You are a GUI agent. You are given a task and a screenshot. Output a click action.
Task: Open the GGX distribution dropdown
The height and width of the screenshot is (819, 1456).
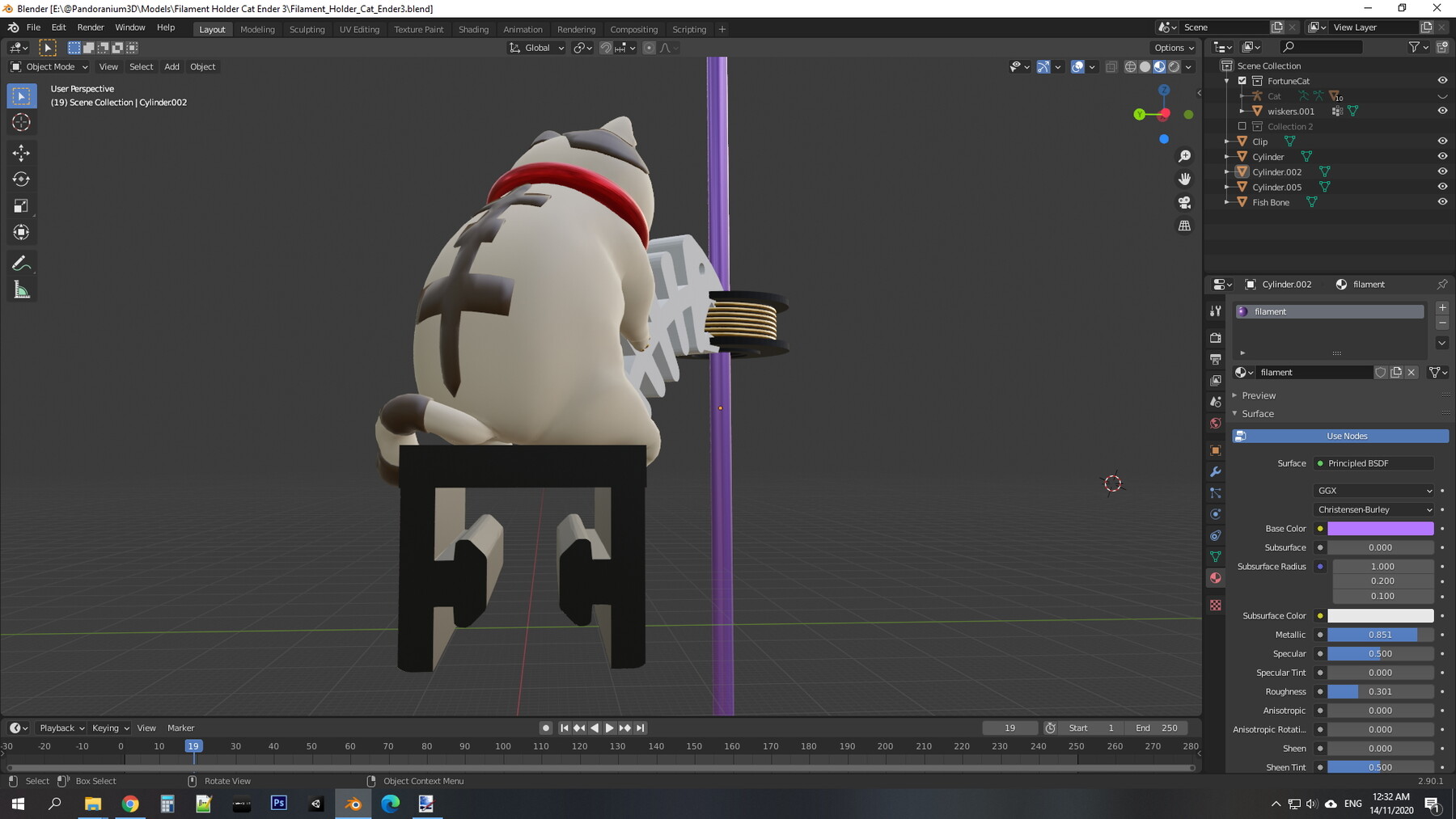pyautogui.click(x=1373, y=491)
